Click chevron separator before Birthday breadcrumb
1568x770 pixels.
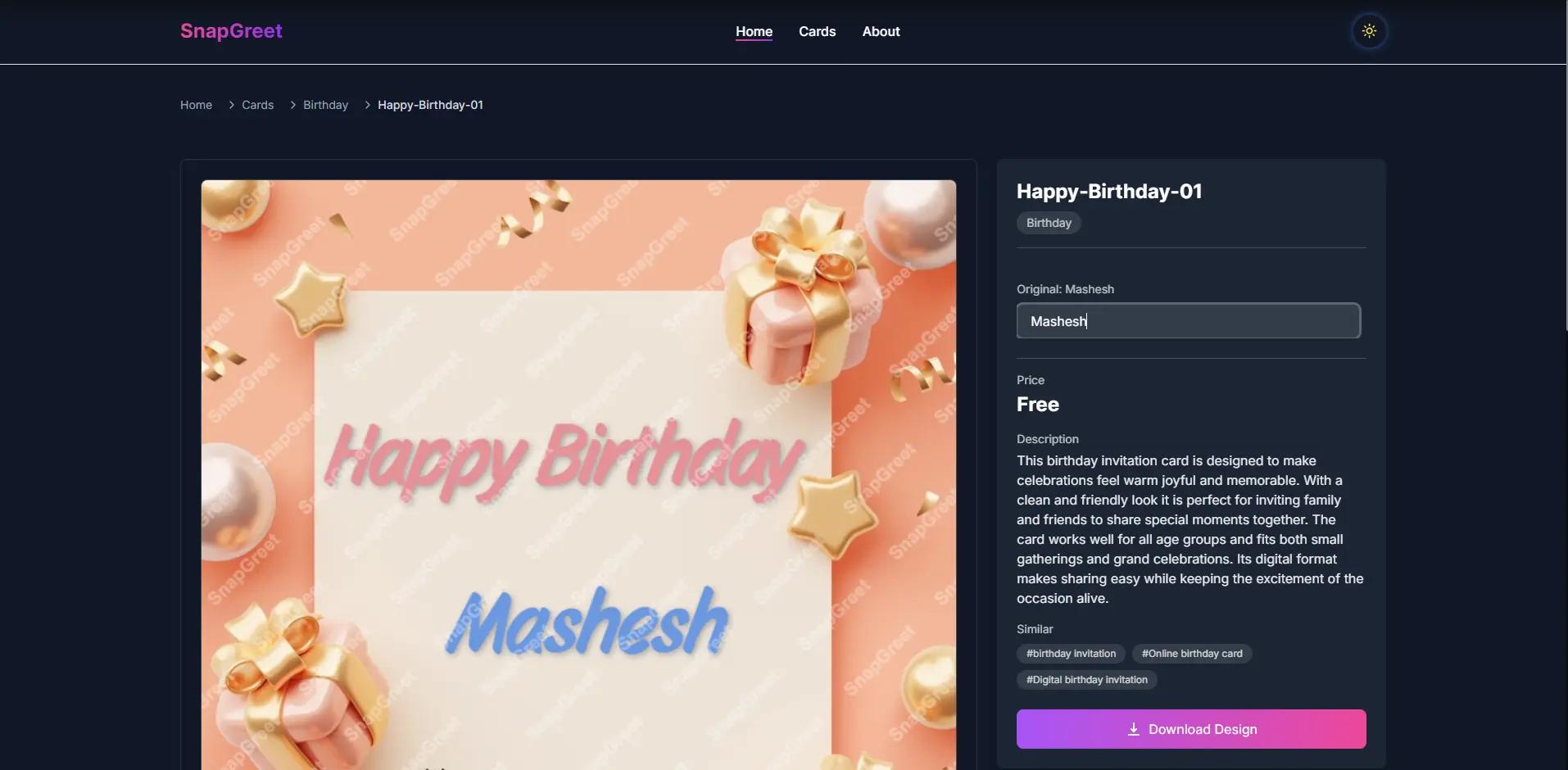coord(293,105)
